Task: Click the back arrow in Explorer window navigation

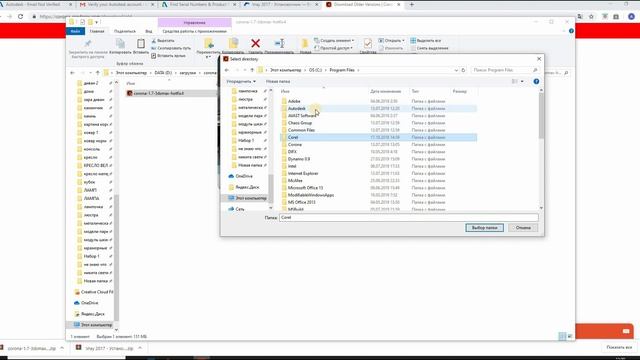Action: point(73,73)
